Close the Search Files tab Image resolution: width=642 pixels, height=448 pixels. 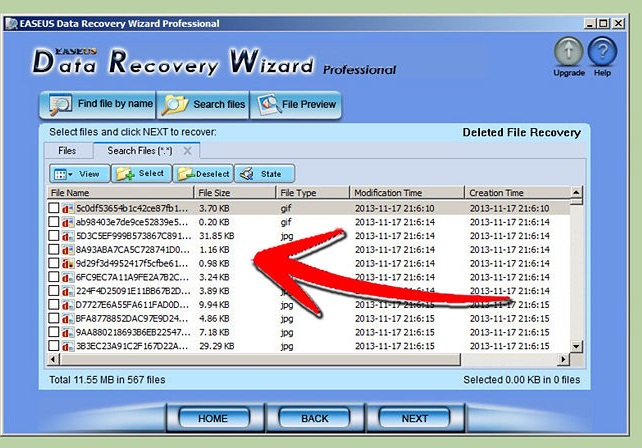pos(188,151)
